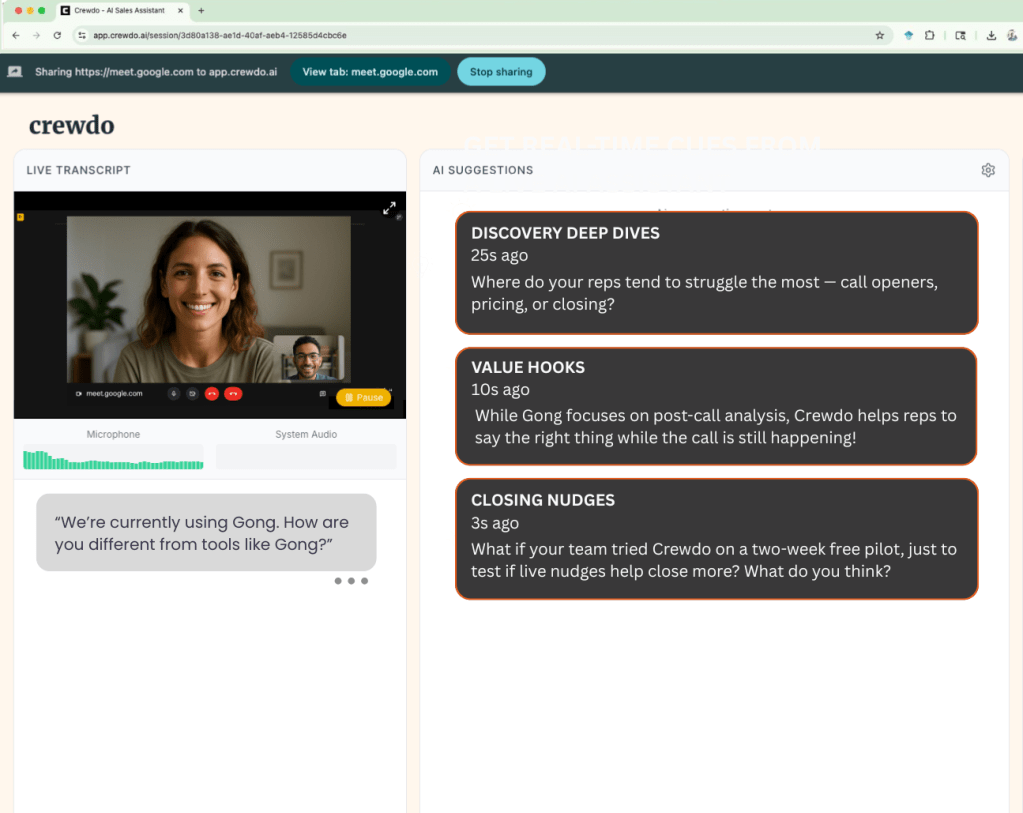Click the Stop sharing button
The height and width of the screenshot is (813, 1023).
click(x=500, y=71)
